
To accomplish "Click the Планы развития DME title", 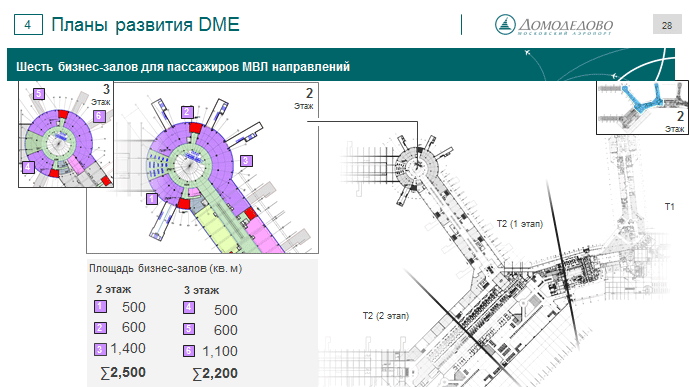I will (x=145, y=25).
